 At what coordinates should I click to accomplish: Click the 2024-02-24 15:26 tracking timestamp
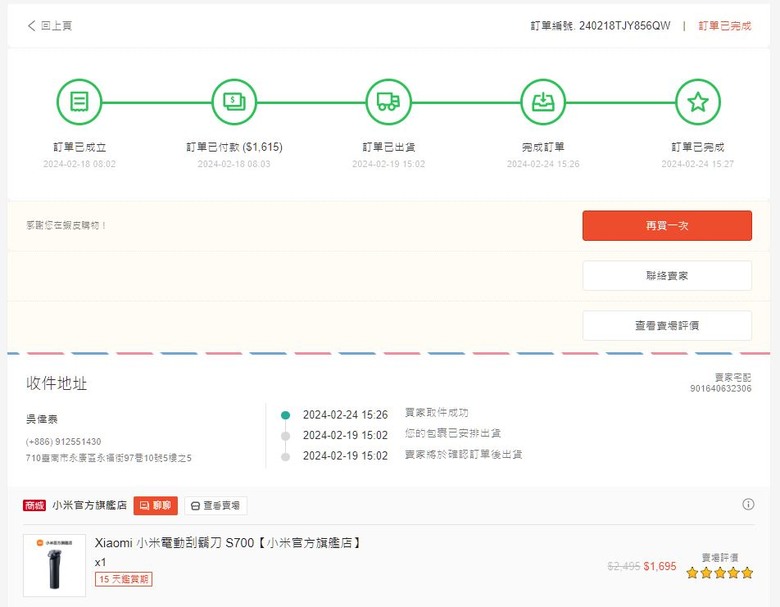345,415
